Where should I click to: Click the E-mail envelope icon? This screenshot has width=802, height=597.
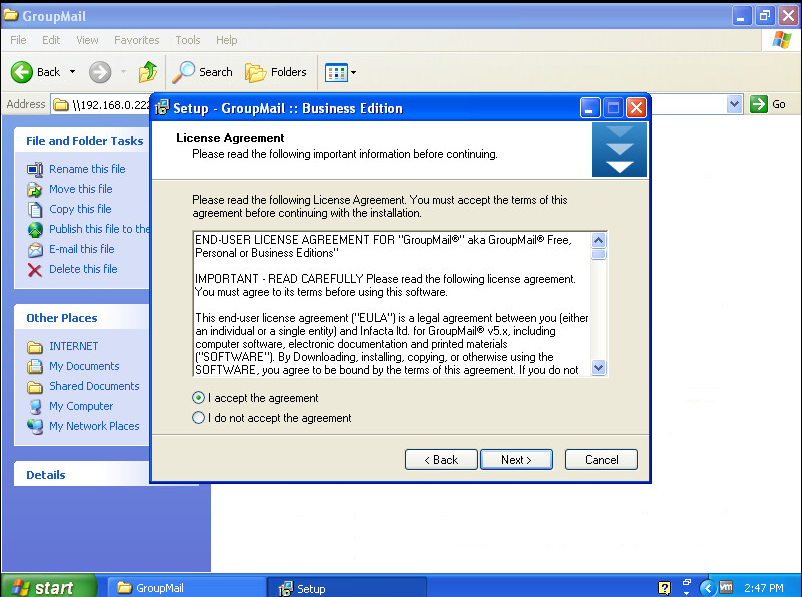[35, 250]
